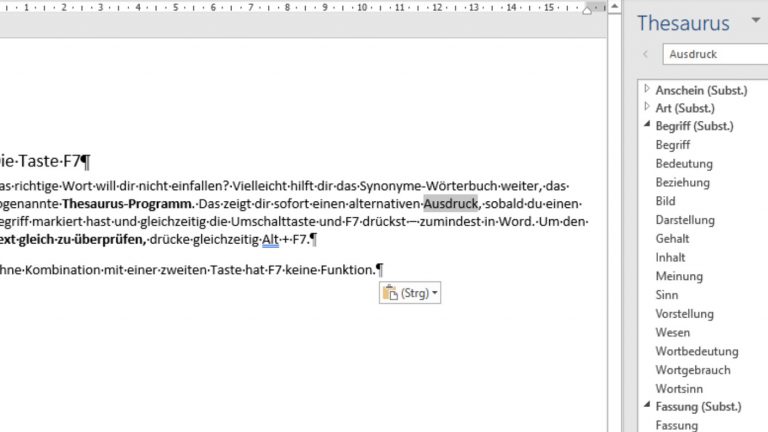Click the right indent marker on ruler

[587, 9]
